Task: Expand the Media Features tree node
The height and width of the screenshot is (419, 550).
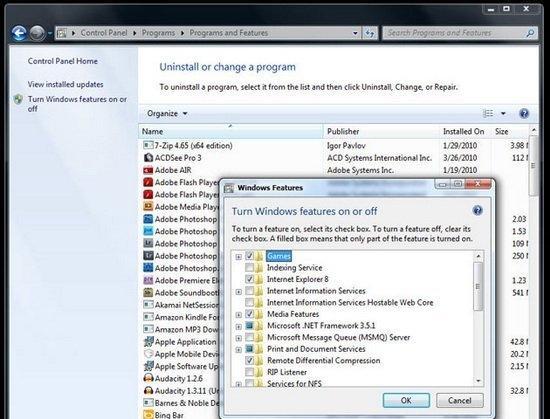Action: point(239,315)
